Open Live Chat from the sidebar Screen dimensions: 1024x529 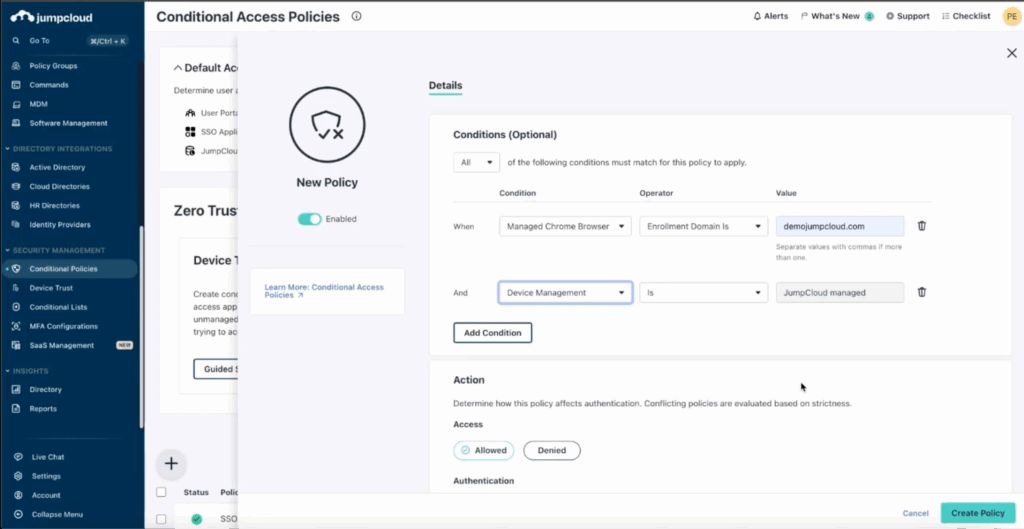coord(48,457)
